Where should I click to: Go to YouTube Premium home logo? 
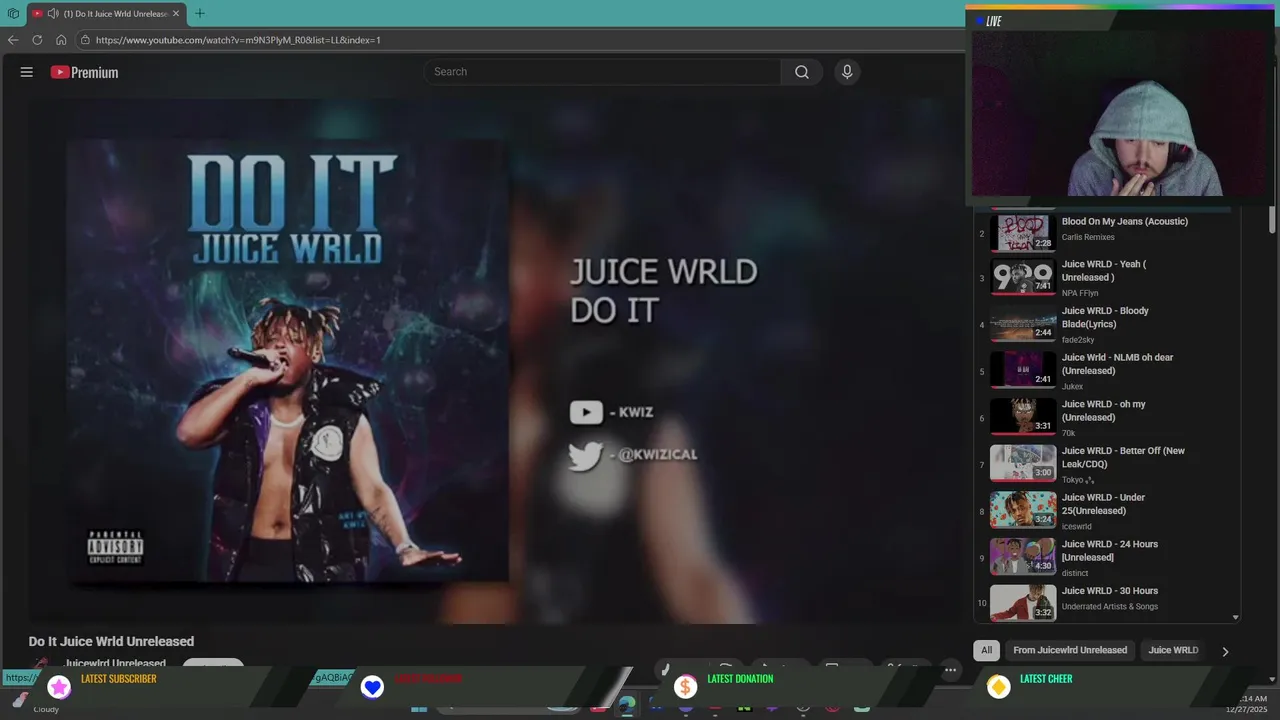[84, 72]
